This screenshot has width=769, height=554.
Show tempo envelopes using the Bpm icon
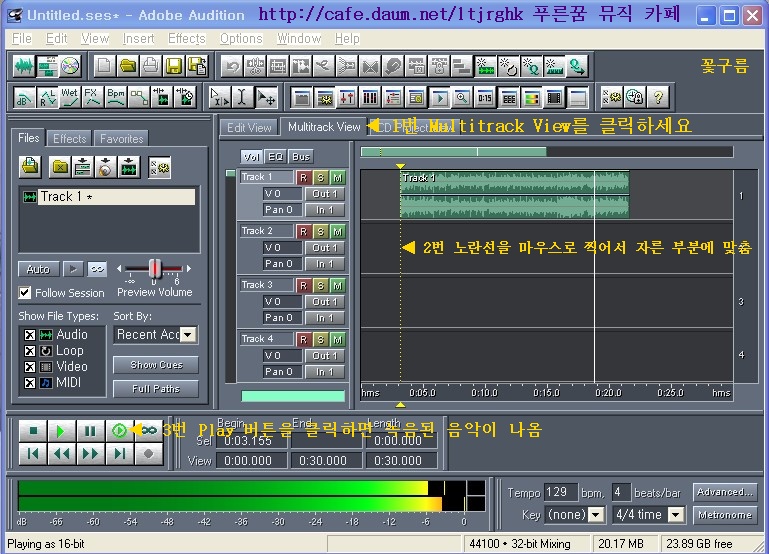(x=116, y=97)
